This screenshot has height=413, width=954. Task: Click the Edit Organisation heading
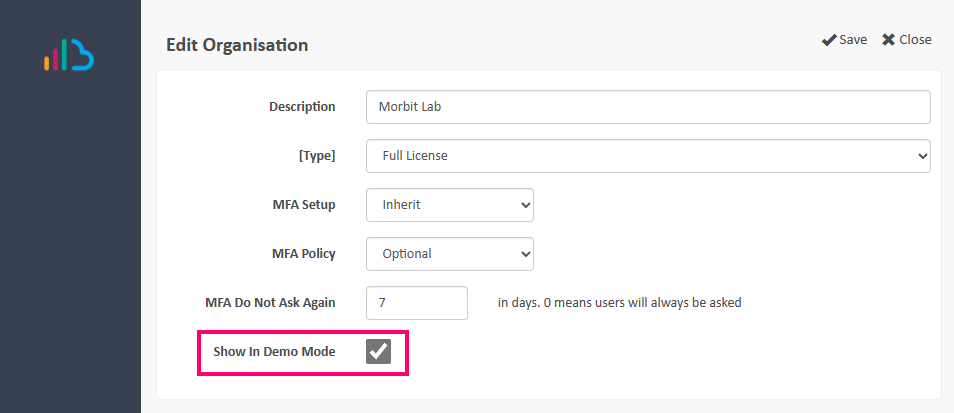pyautogui.click(x=237, y=45)
